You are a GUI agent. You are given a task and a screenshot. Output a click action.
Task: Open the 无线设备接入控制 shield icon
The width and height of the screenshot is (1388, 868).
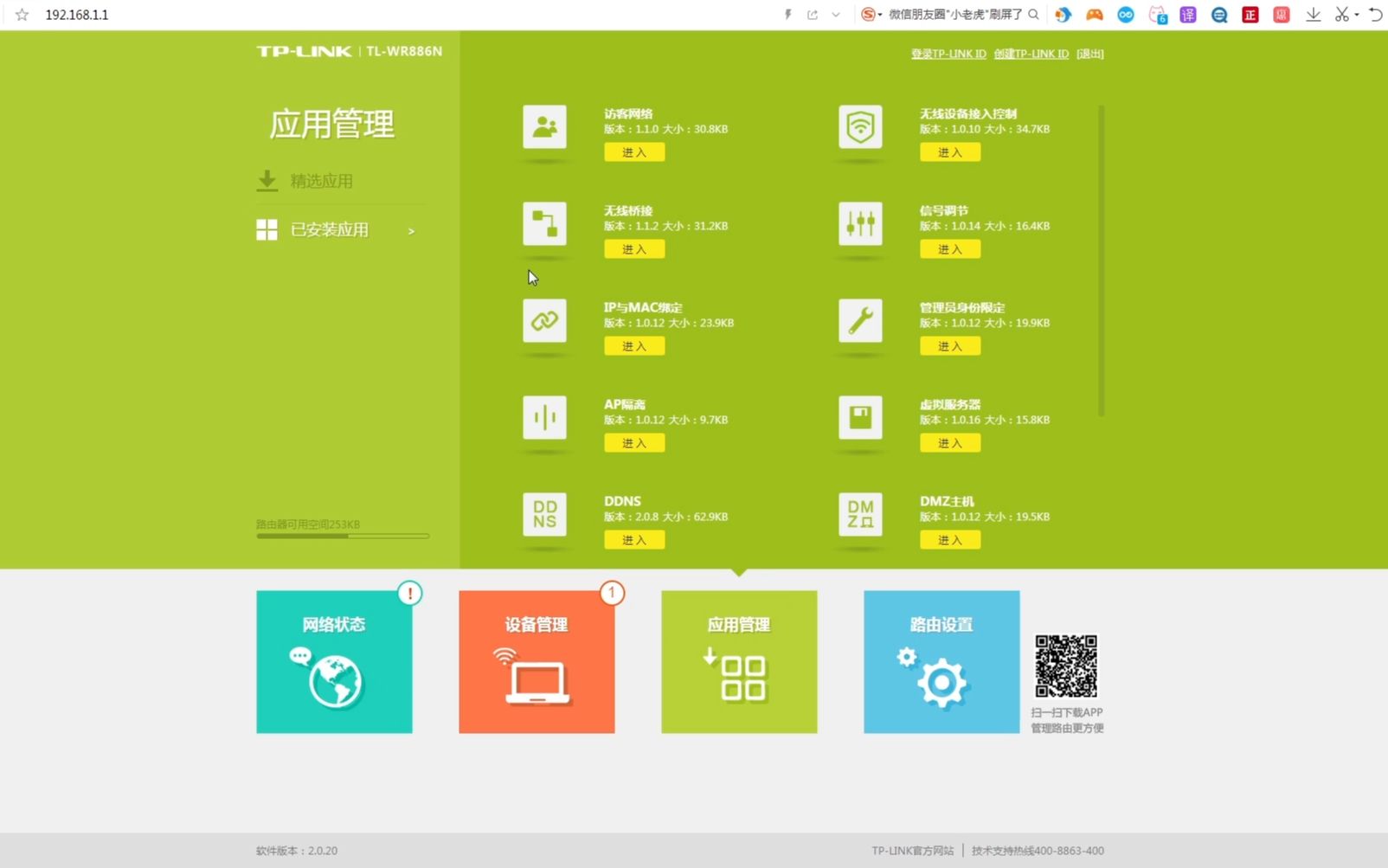(x=860, y=127)
